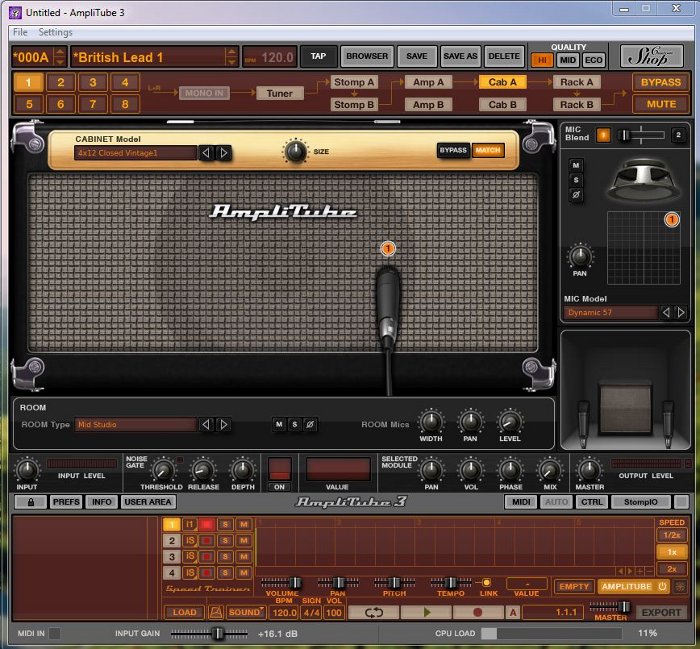Click microphone marker 1 on cabinet grille
The image size is (700, 649).
coord(388,248)
